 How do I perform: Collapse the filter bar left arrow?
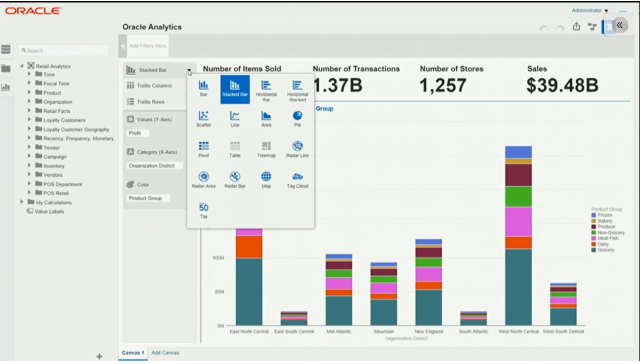[123, 46]
